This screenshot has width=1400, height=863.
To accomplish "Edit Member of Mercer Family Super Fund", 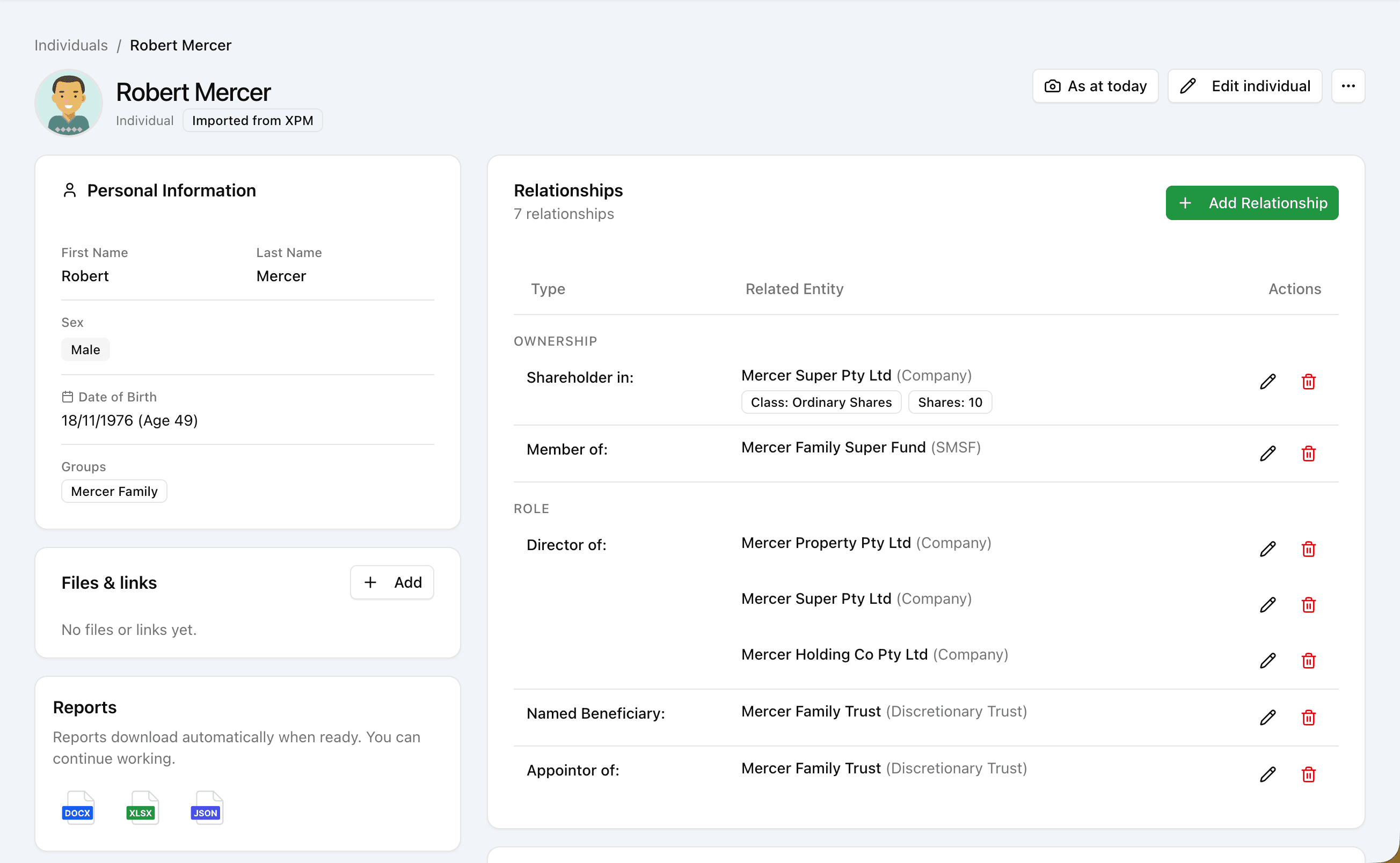I will coord(1267,453).
